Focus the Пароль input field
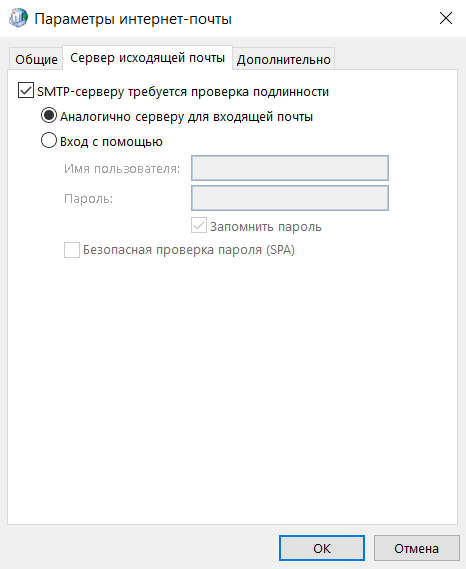Image resolution: width=466 pixels, height=569 pixels. point(290,198)
